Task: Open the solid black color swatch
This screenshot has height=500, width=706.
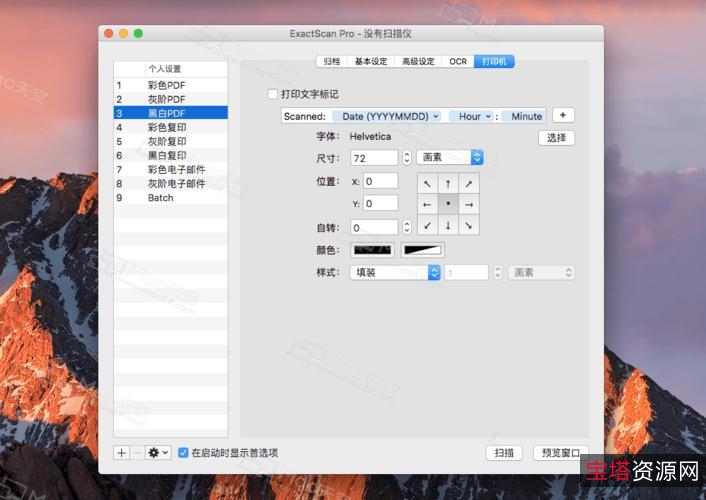Action: (372, 250)
